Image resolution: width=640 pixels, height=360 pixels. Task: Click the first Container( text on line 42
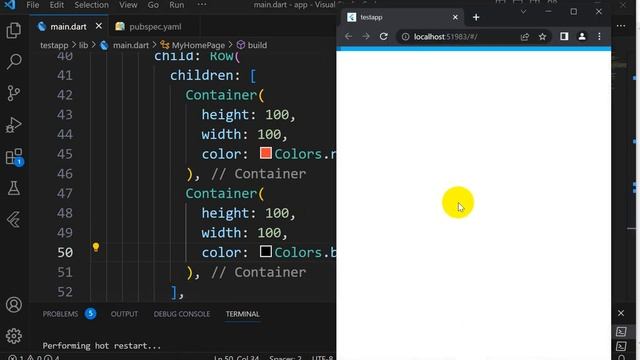coord(225,95)
